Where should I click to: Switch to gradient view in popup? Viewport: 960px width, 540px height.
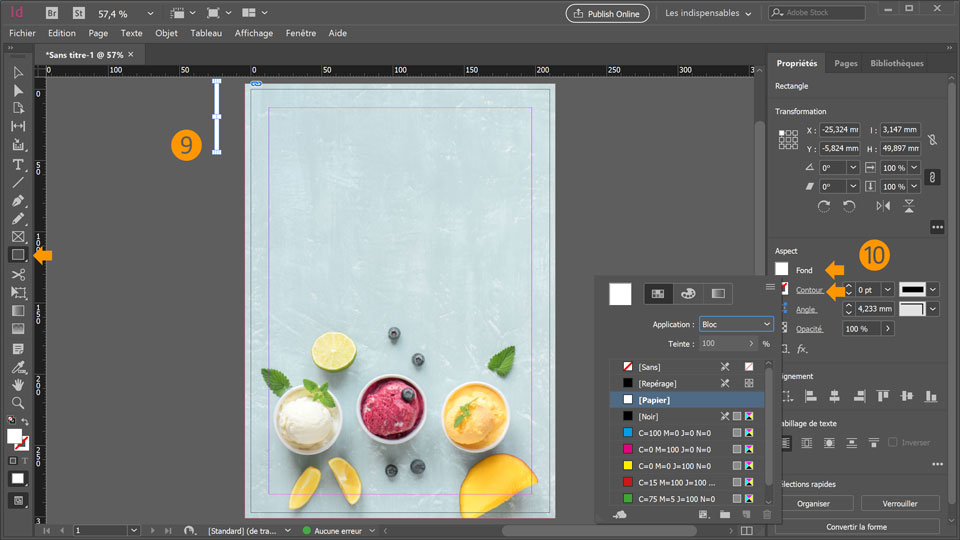coord(718,294)
